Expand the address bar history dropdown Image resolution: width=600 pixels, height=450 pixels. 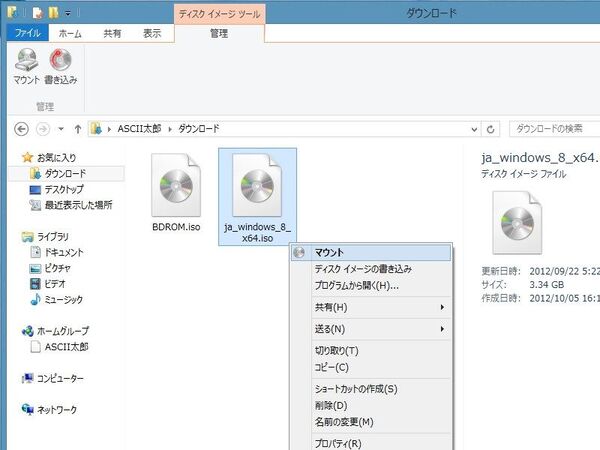pyautogui.click(x=474, y=129)
